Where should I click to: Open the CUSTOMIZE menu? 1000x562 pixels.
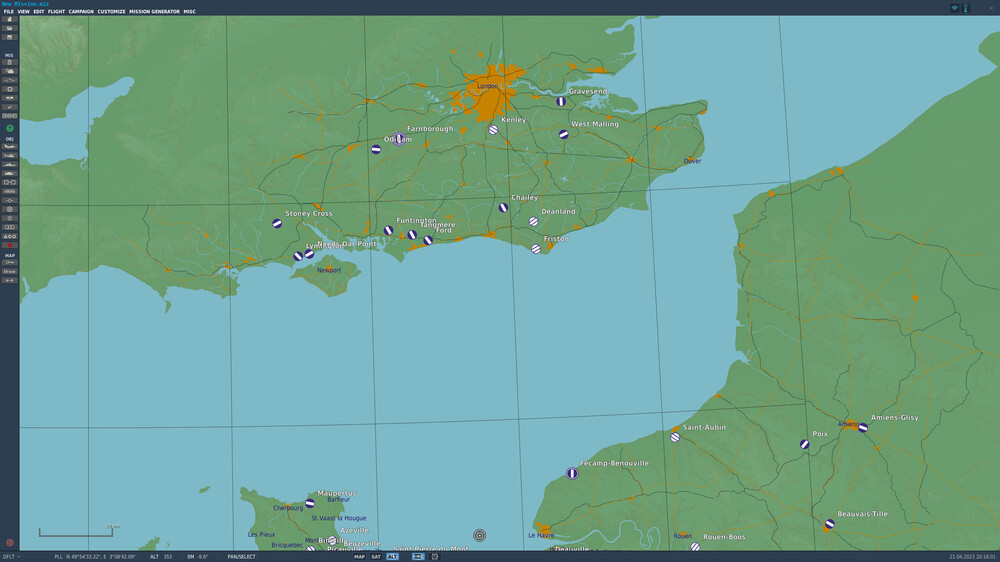tap(111, 12)
